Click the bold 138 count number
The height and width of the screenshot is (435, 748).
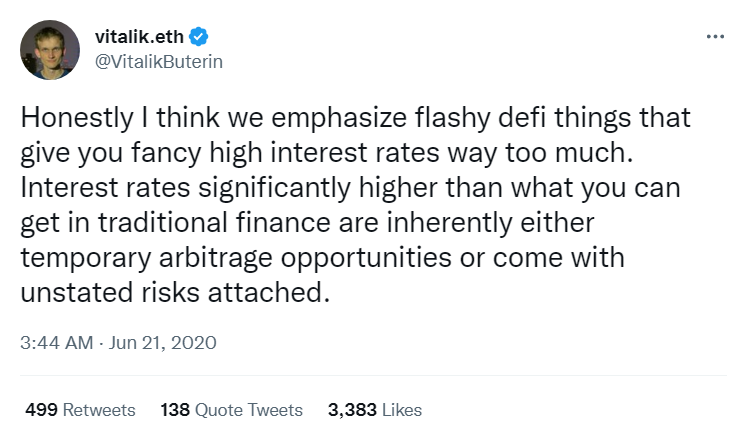click(175, 410)
